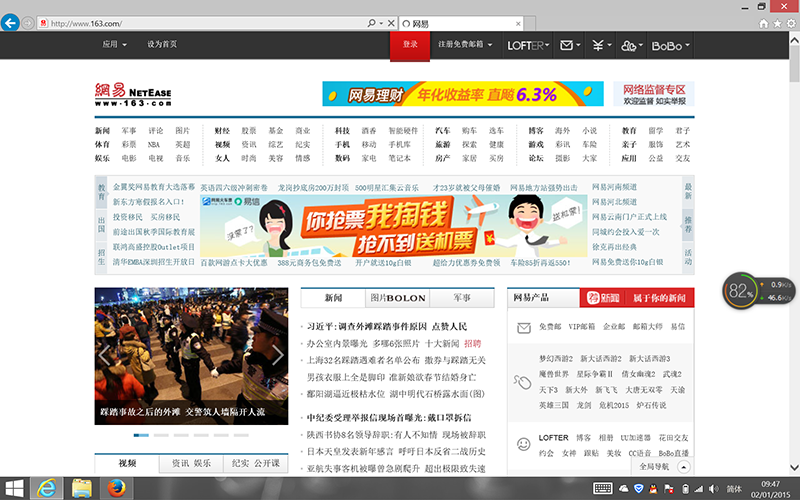Image resolution: width=800 pixels, height=500 pixels.
Task: Open the 体育 navigation link
Action: 102,144
